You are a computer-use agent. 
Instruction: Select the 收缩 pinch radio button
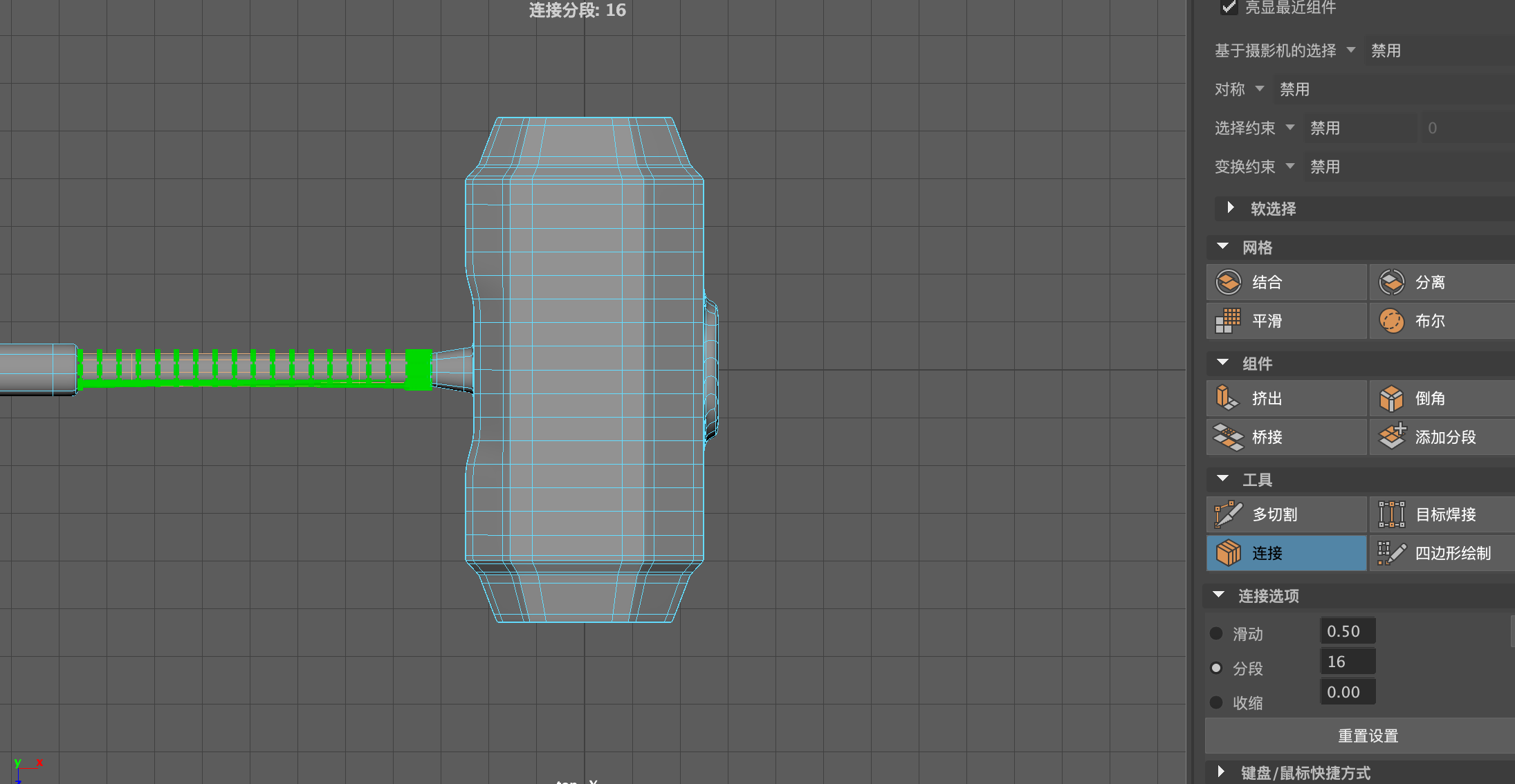(1216, 702)
